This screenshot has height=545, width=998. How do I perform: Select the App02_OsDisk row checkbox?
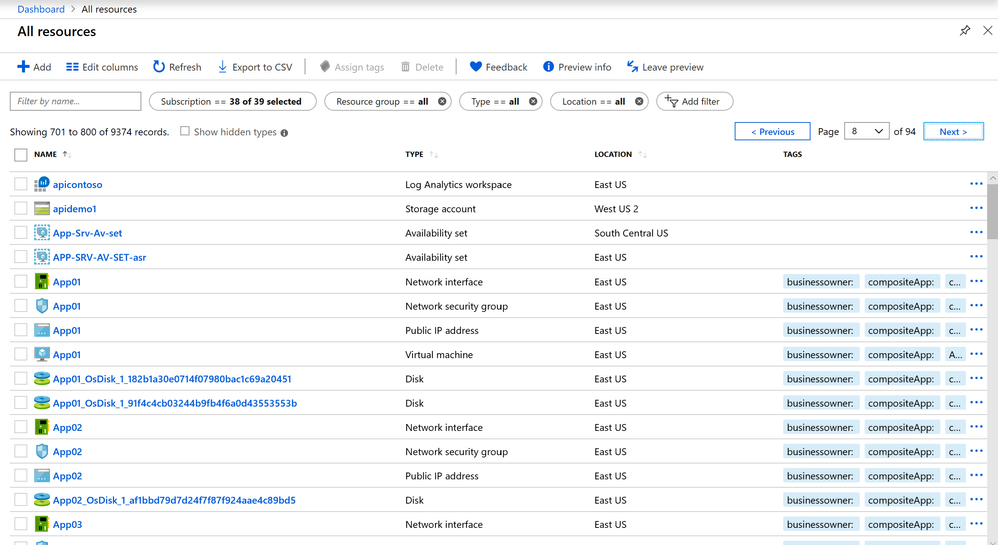click(20, 500)
